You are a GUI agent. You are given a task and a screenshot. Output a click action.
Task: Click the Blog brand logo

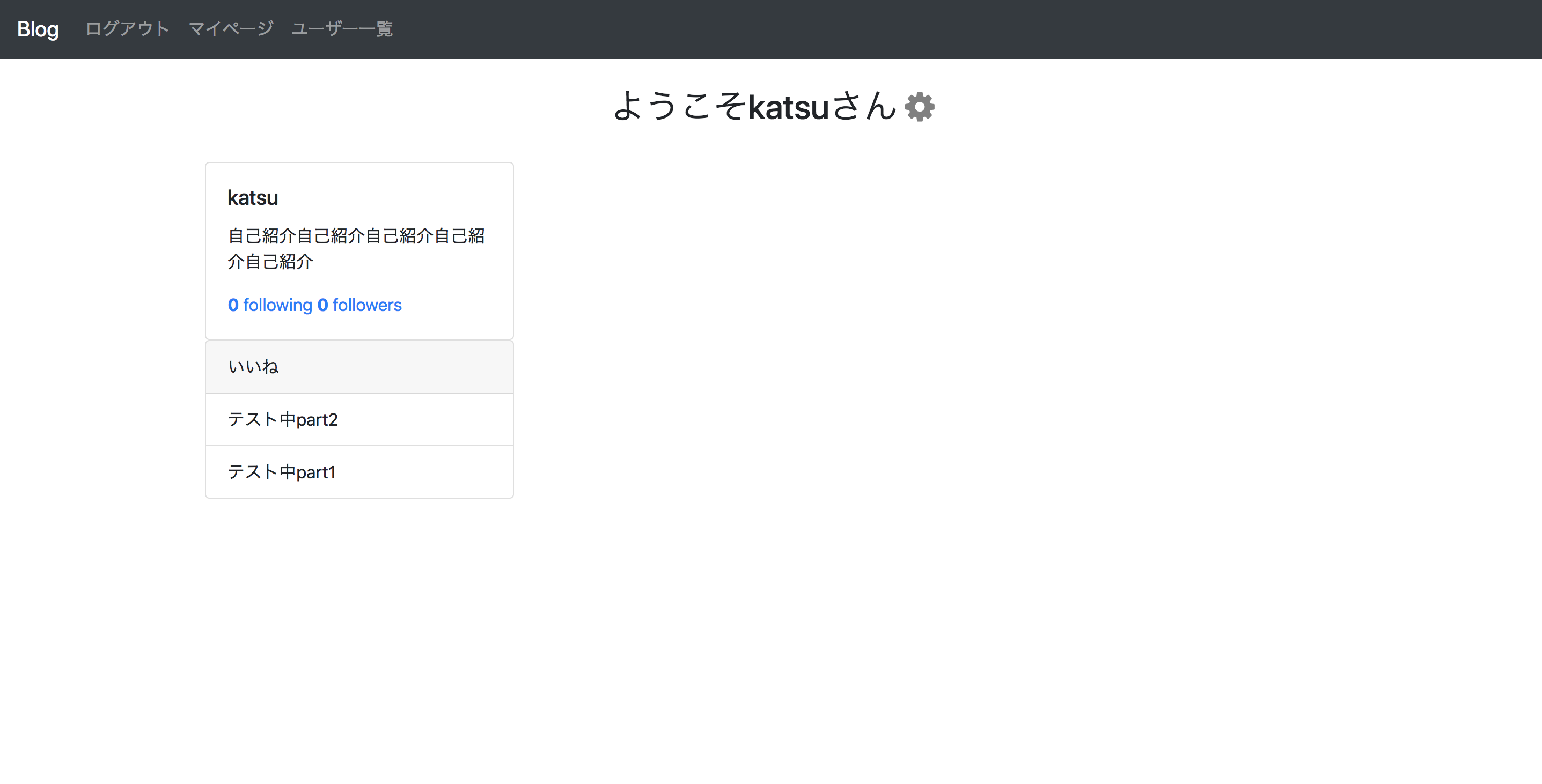(x=37, y=29)
